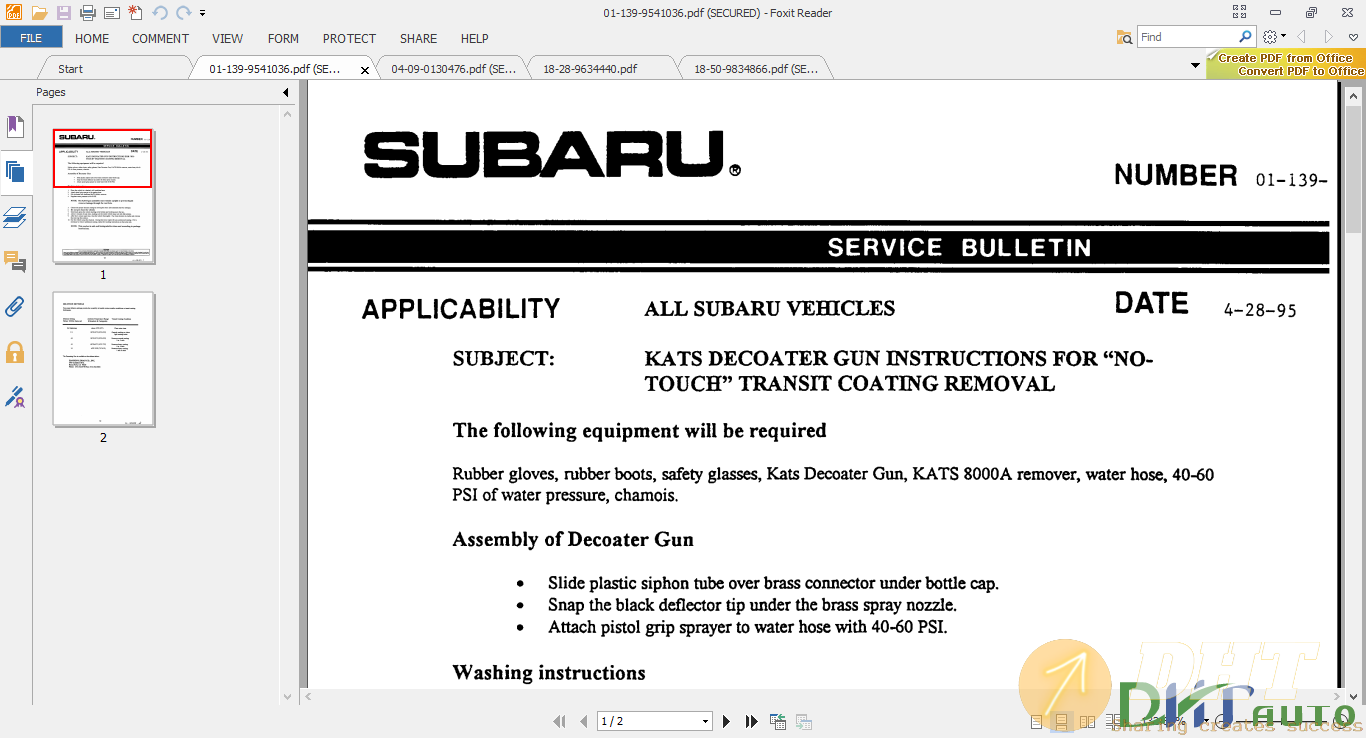Click the Open file folder icon
The width and height of the screenshot is (1366, 738).
(x=39, y=13)
